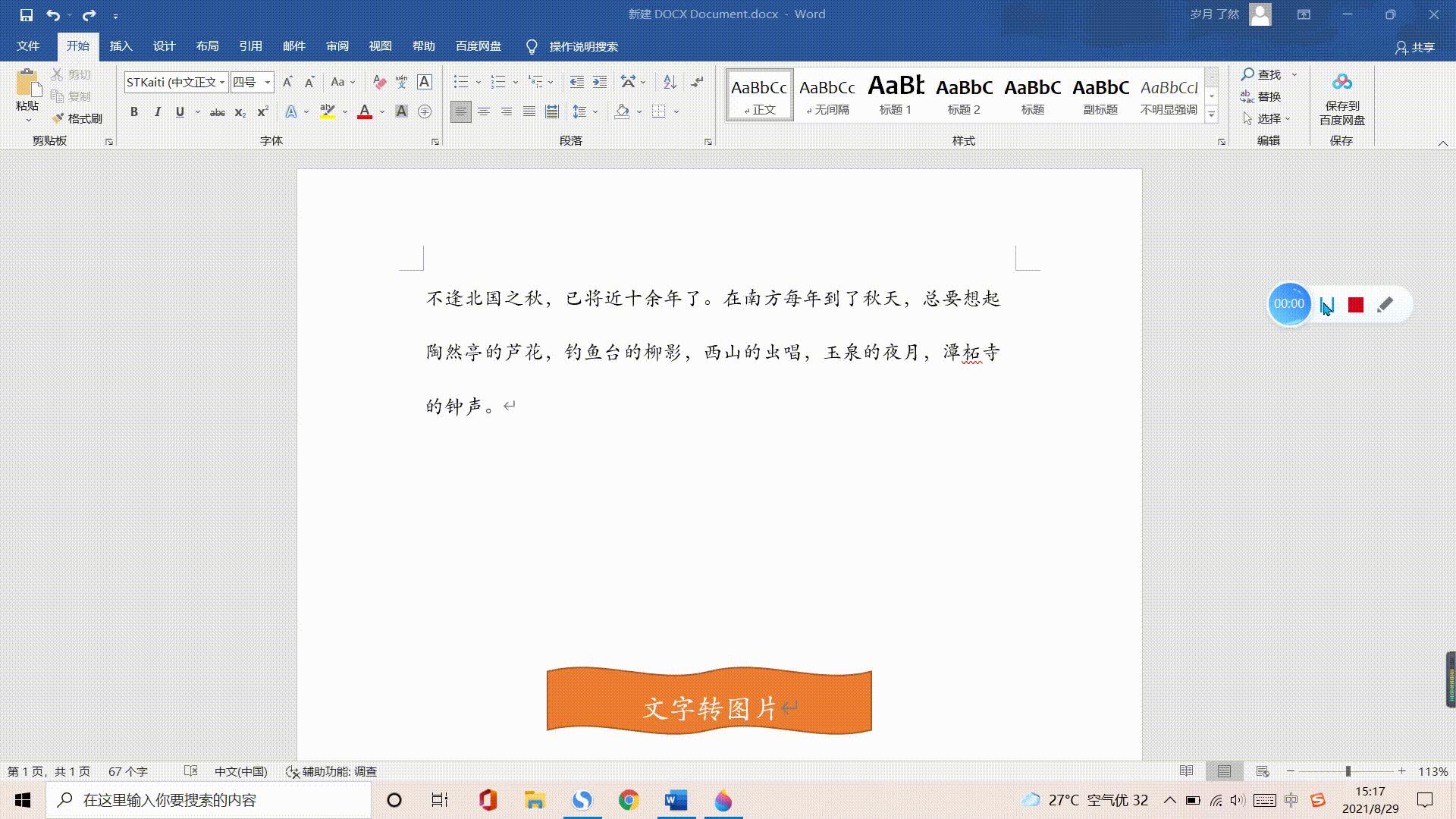Toggle underline formatting
Screen dimensions: 1456x819
(x=180, y=111)
